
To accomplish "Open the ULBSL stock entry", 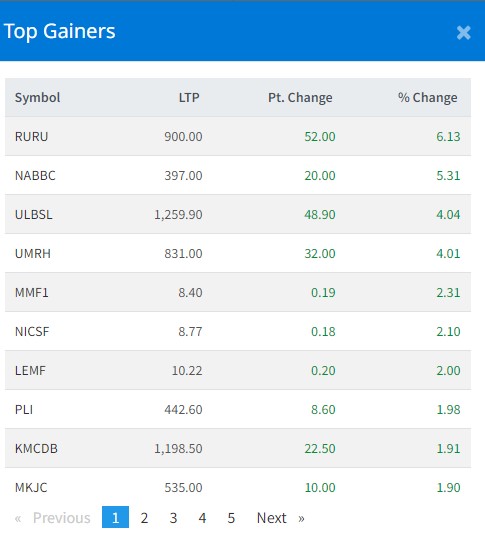I will tap(34, 215).
